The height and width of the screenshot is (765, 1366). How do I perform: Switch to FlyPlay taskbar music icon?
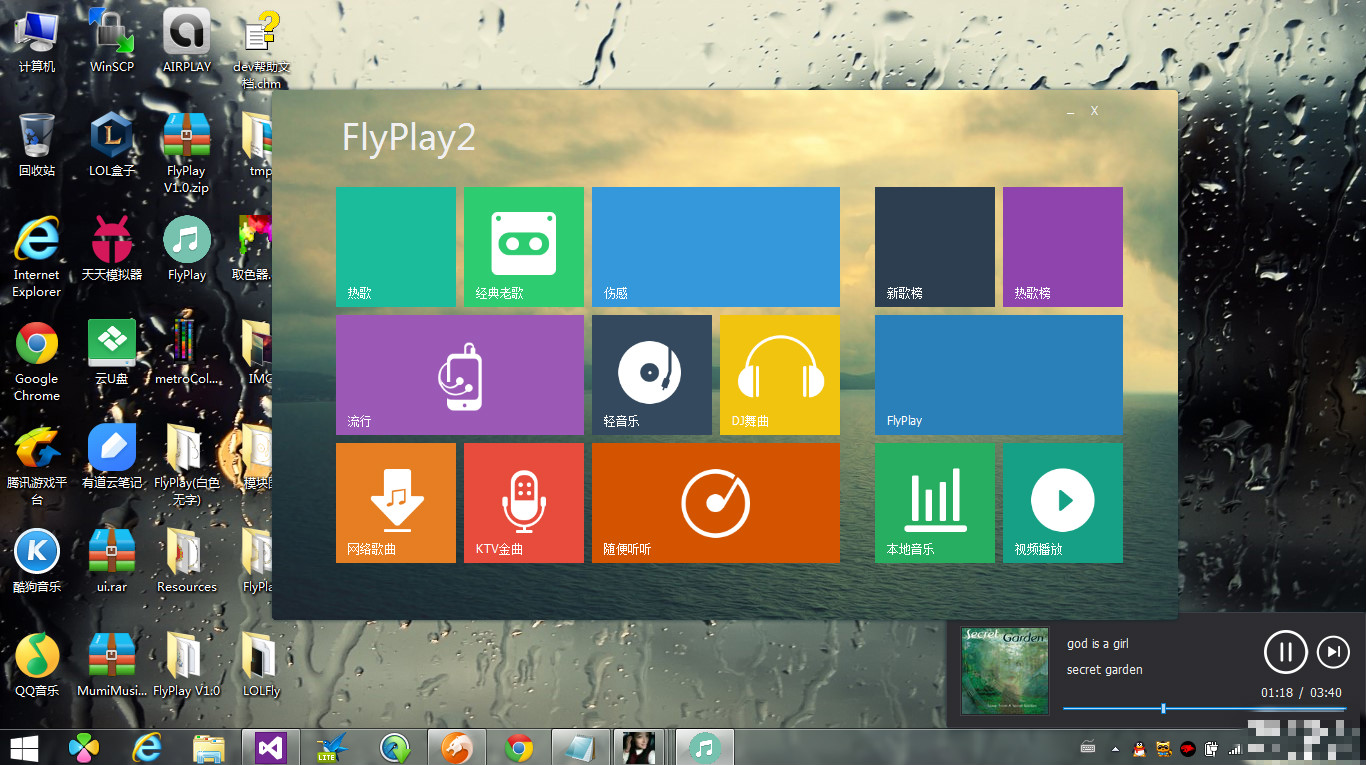704,747
